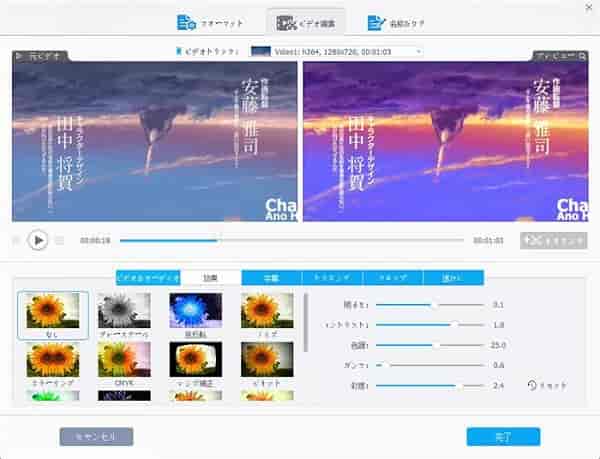Adjust the brightness slider
The height and width of the screenshot is (459, 600).
(430, 305)
